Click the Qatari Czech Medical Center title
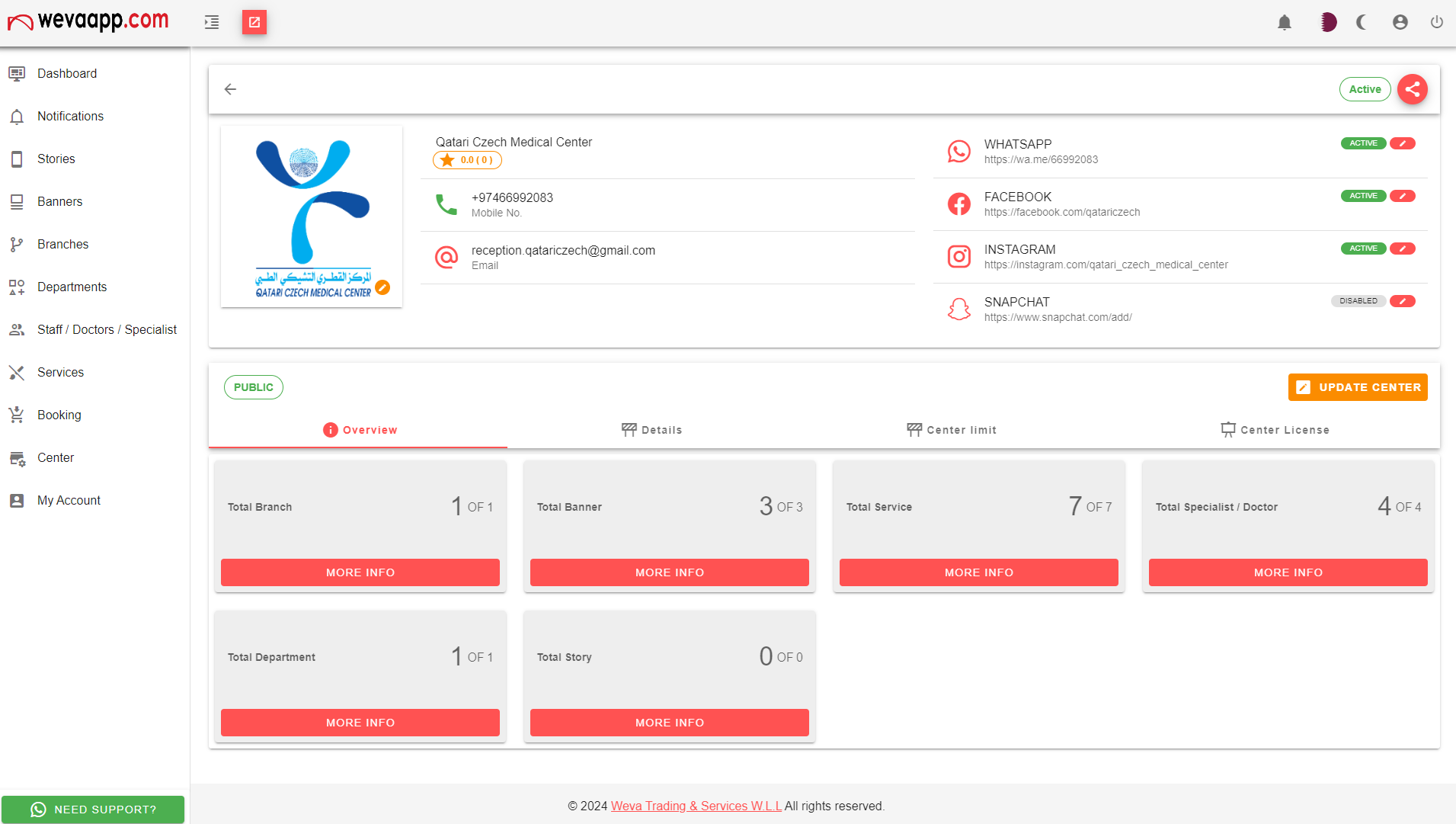 [x=514, y=142]
